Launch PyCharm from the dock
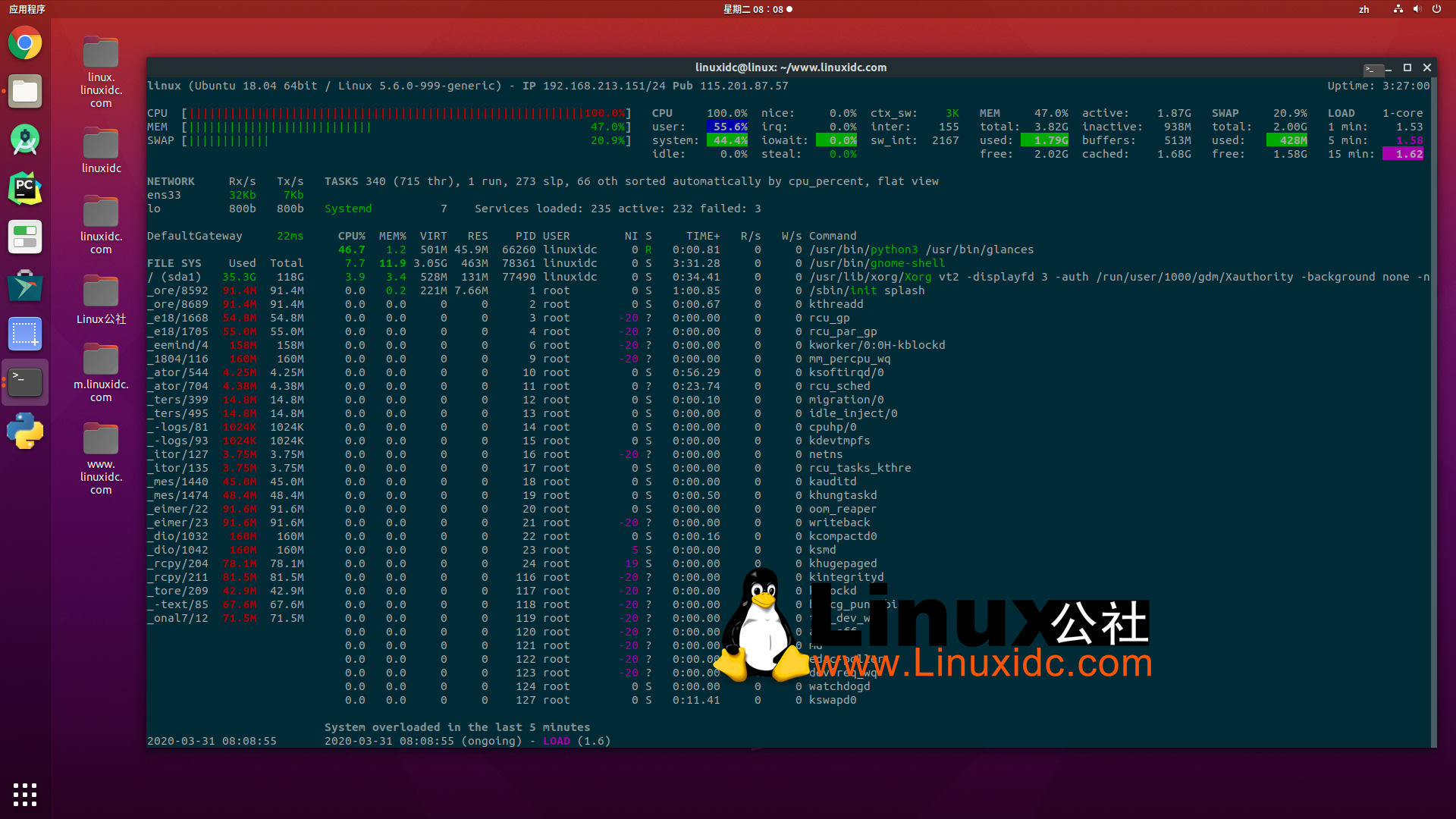Viewport: 1456px width, 819px height. tap(25, 188)
